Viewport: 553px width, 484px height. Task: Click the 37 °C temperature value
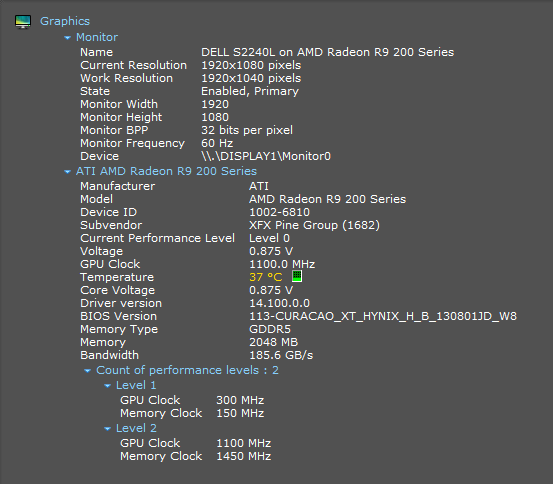(266, 277)
